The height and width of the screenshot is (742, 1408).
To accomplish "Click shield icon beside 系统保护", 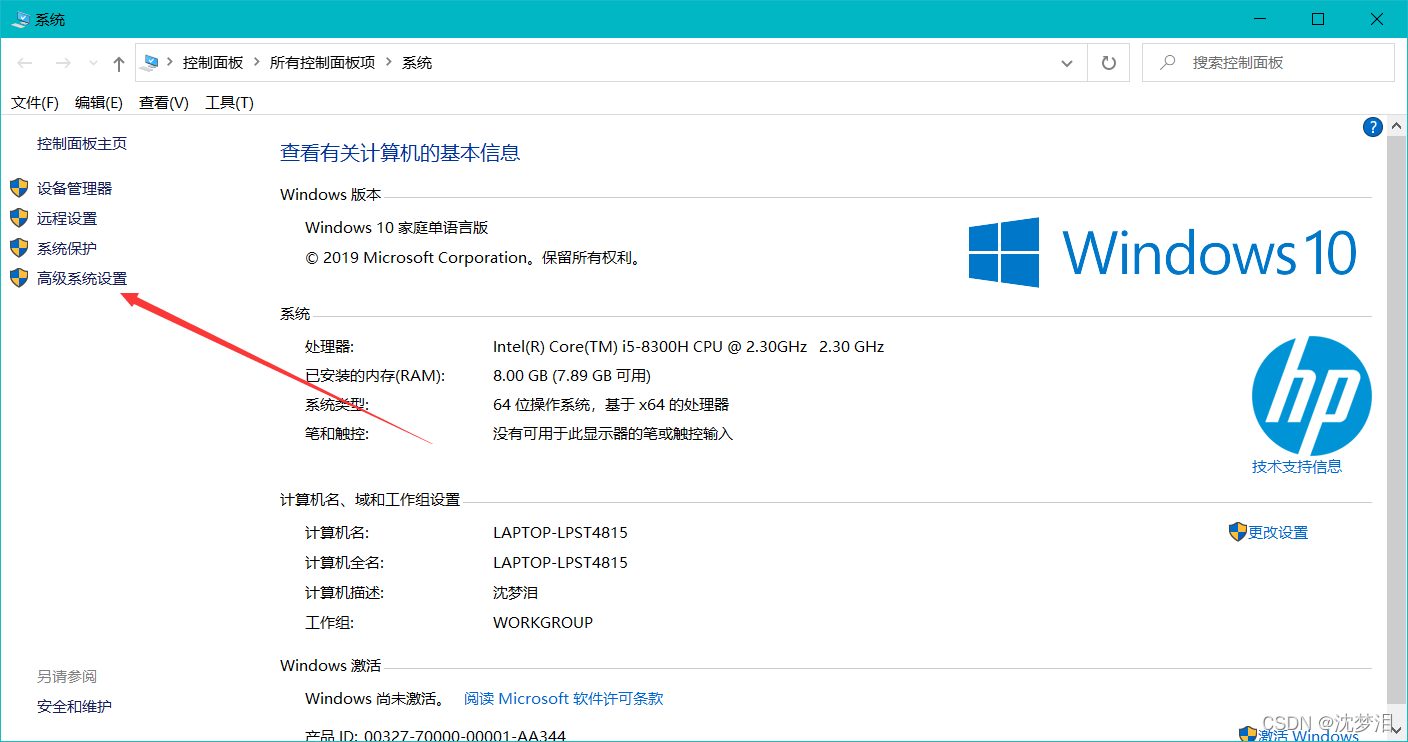I will (x=19, y=248).
